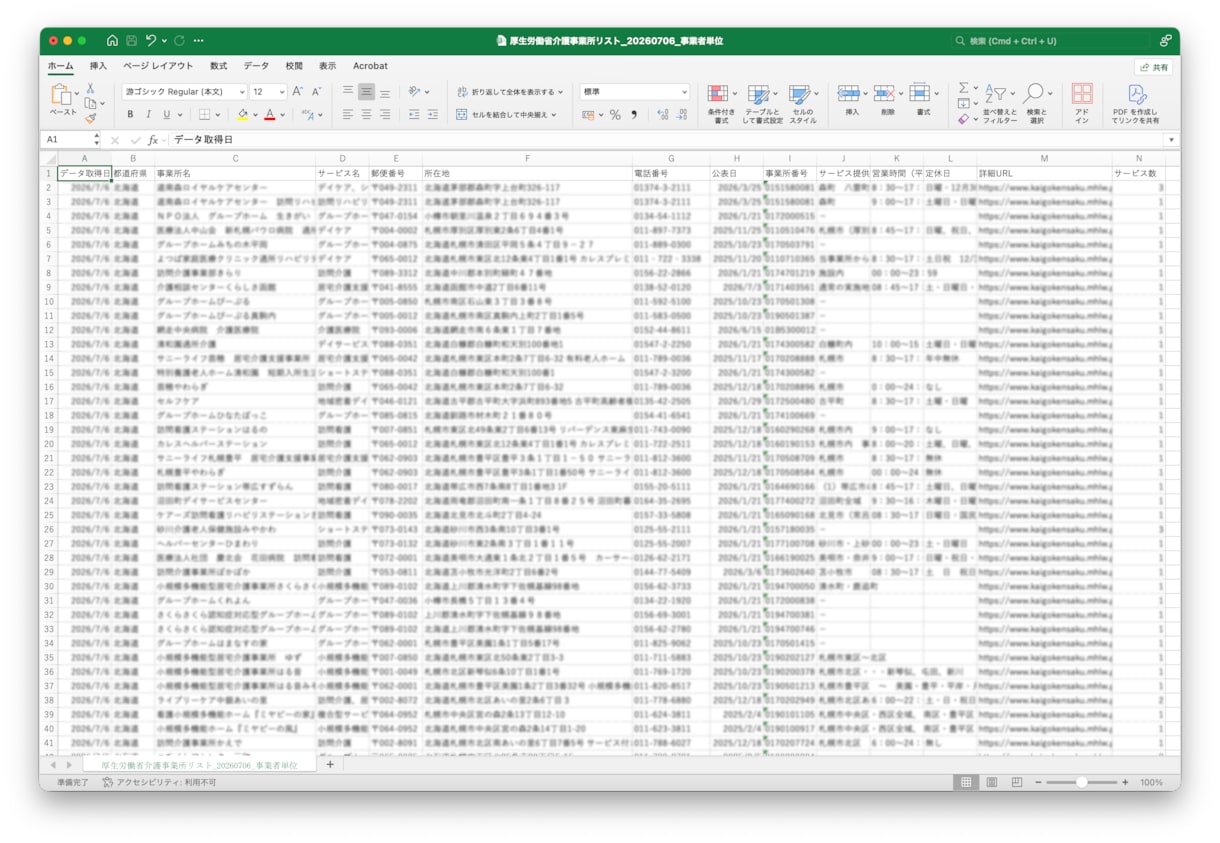Expand the formula bar chevron

click(x=1171, y=140)
